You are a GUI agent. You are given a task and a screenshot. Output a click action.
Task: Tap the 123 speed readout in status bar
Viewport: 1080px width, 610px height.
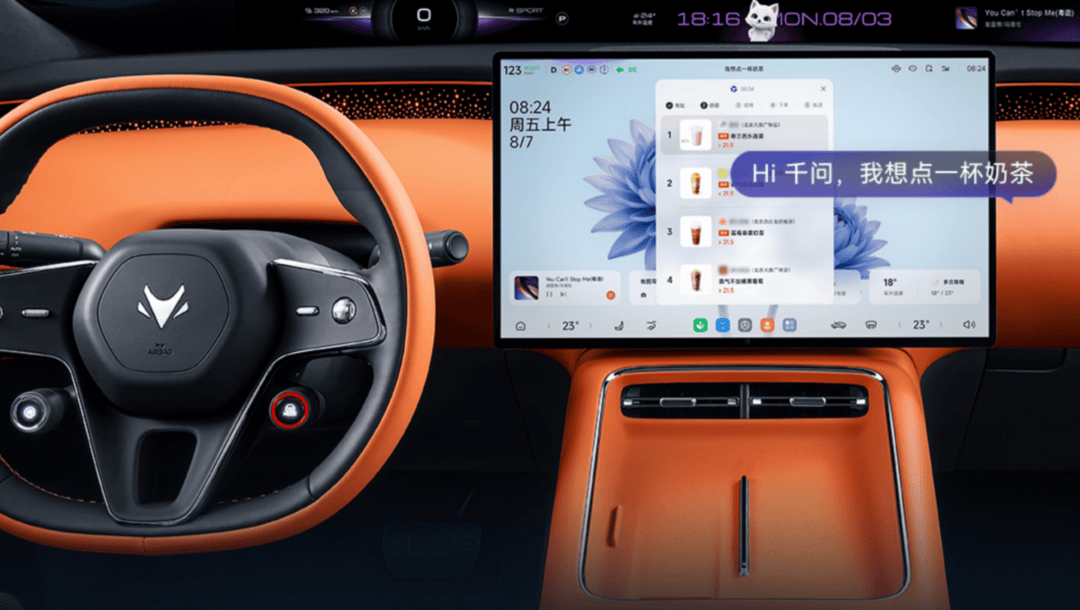pos(512,70)
